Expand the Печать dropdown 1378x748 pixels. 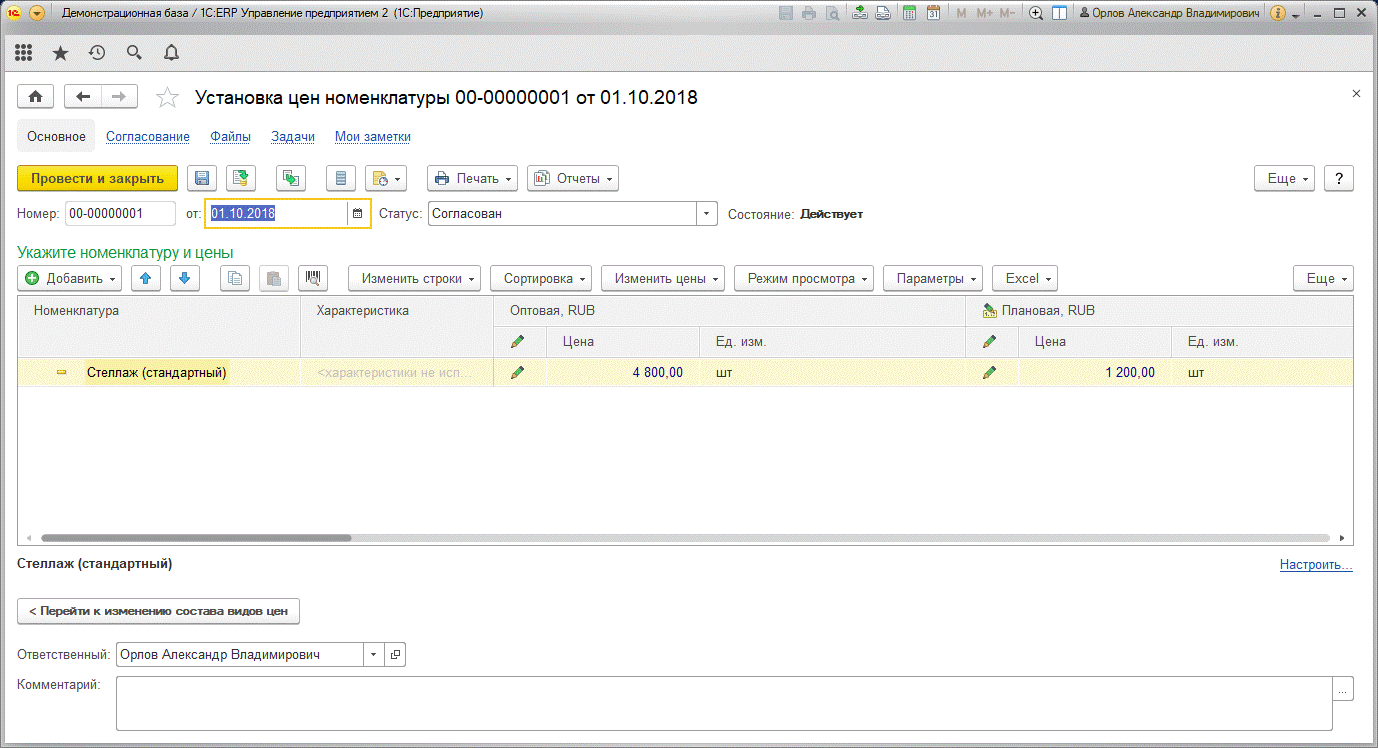[x=472, y=178]
